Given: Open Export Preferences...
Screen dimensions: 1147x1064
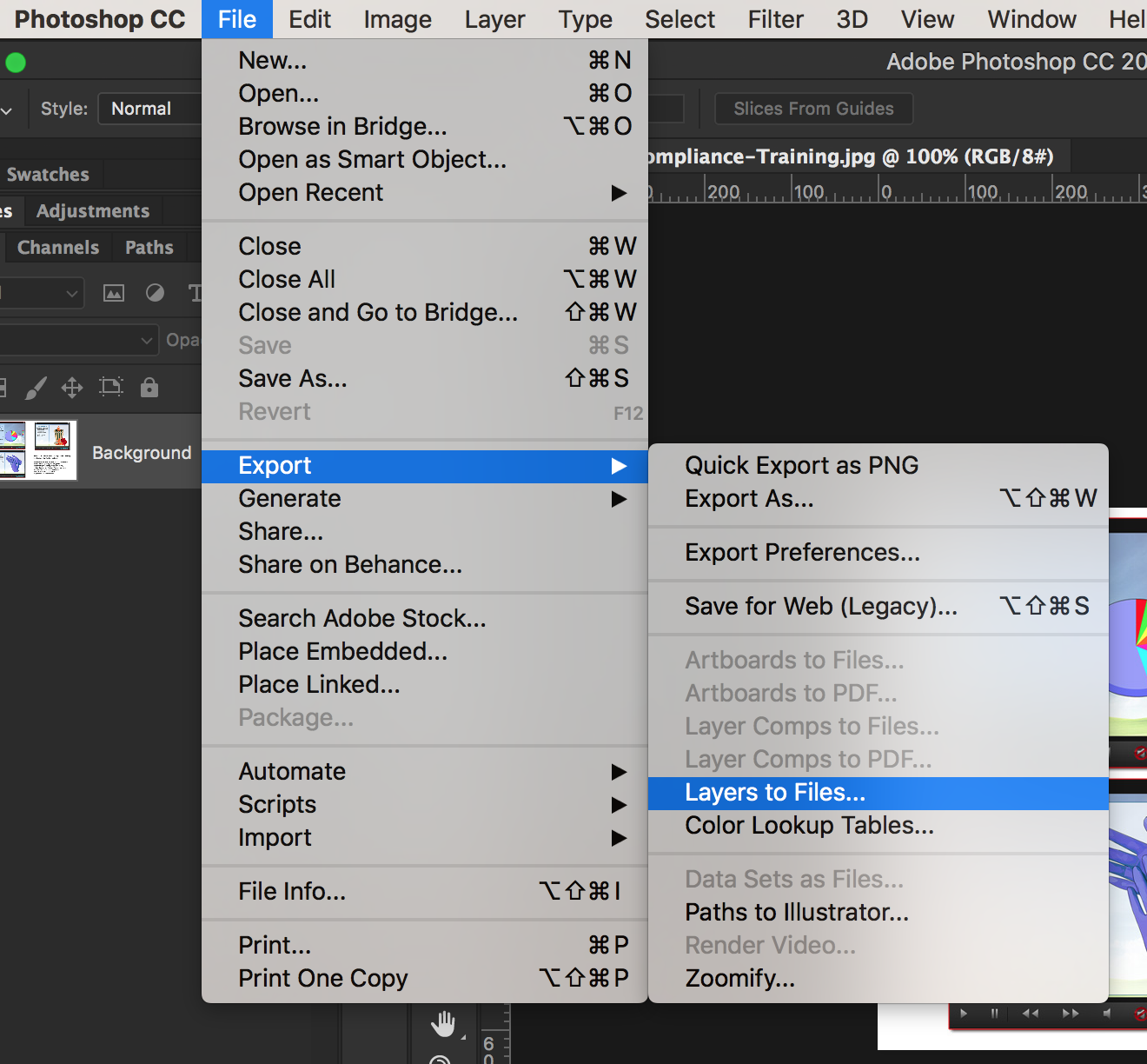Looking at the screenshot, I should [878, 553].
